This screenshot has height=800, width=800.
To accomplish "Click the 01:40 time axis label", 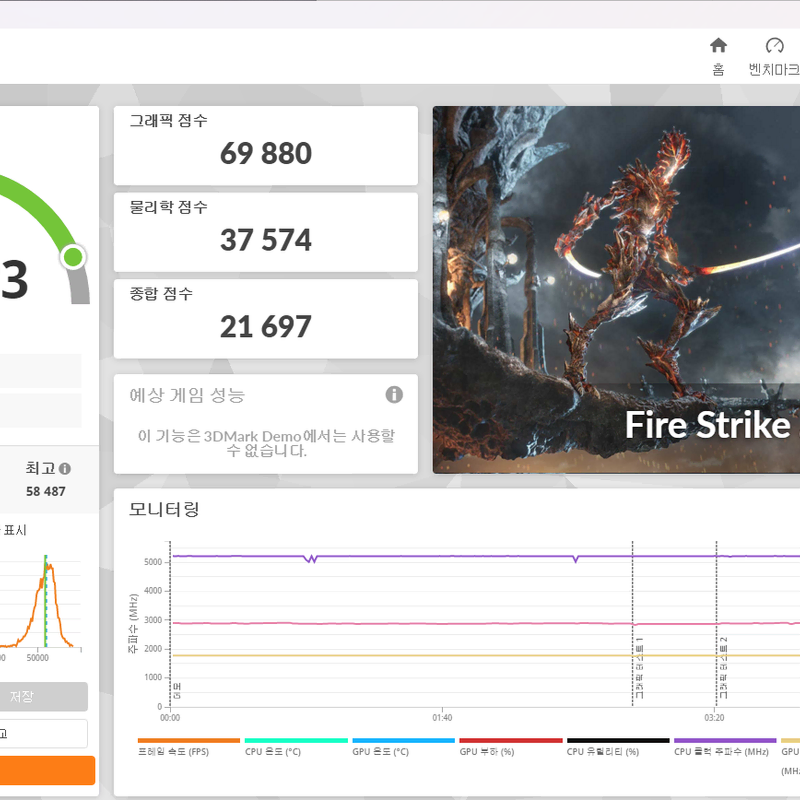I will (x=442, y=718).
